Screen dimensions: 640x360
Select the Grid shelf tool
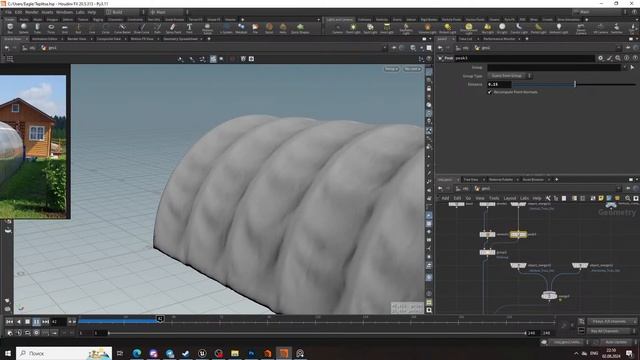[64, 28]
